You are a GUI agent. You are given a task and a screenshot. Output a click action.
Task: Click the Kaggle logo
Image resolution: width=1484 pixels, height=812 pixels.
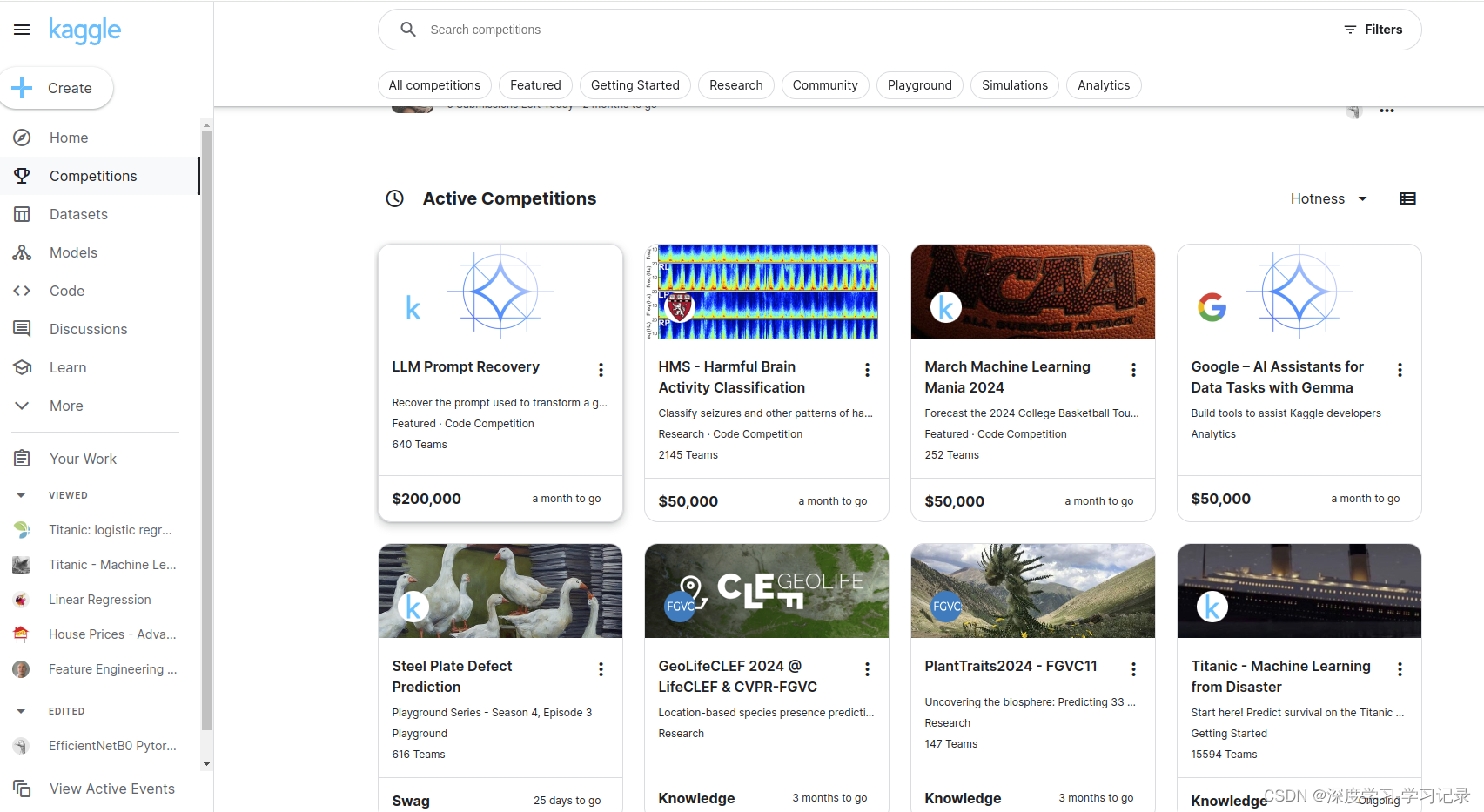tap(84, 30)
